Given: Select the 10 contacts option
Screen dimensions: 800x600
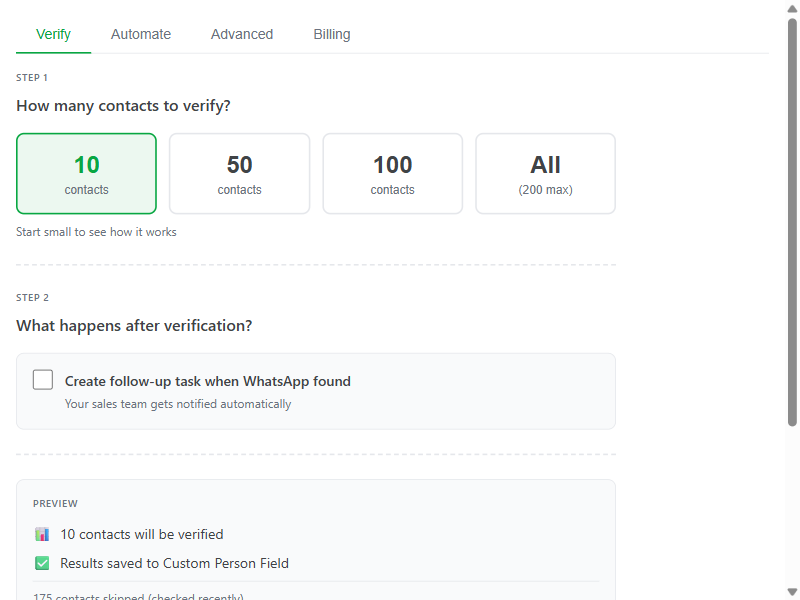Looking at the screenshot, I should pos(86,172).
